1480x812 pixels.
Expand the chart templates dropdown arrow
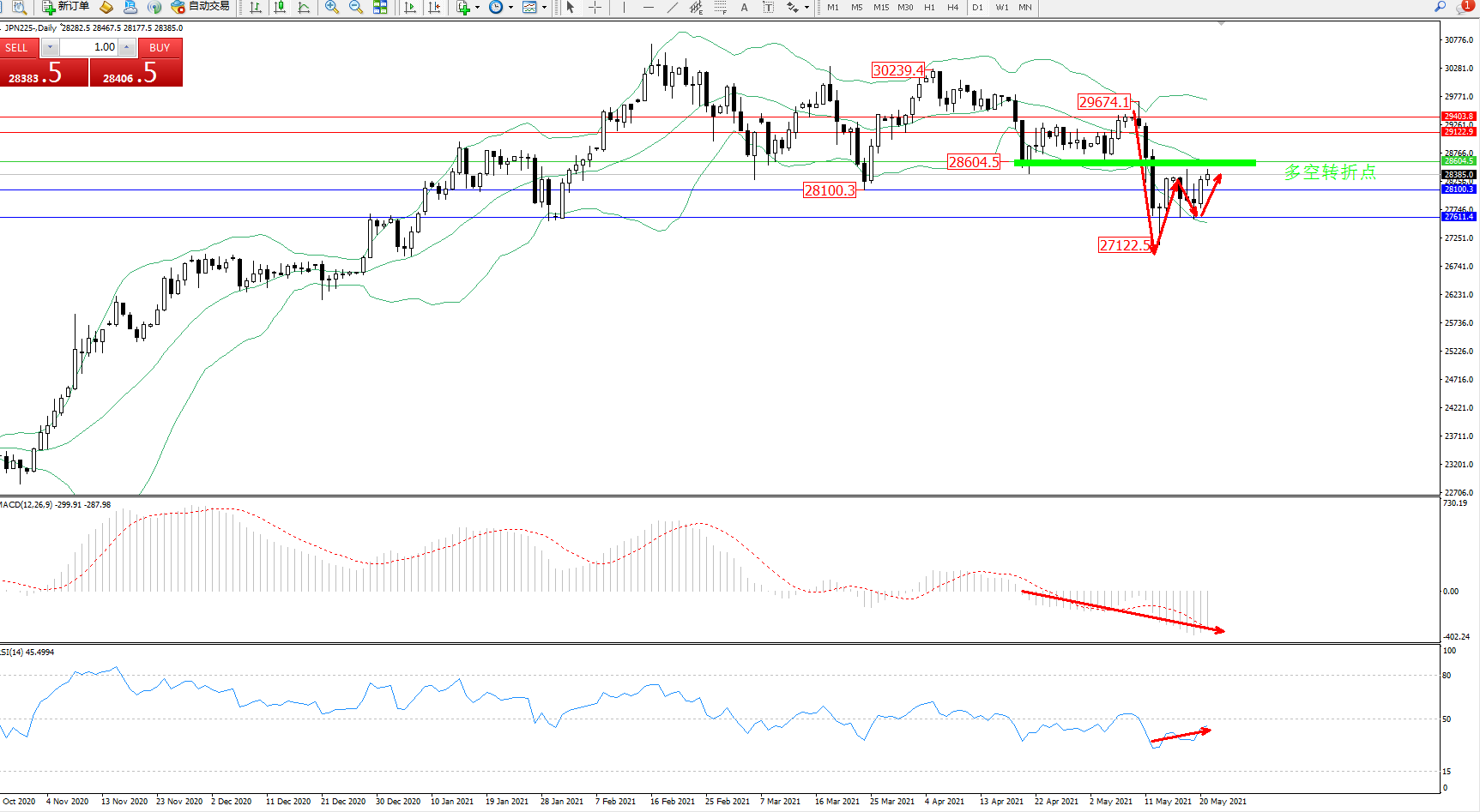(x=544, y=8)
